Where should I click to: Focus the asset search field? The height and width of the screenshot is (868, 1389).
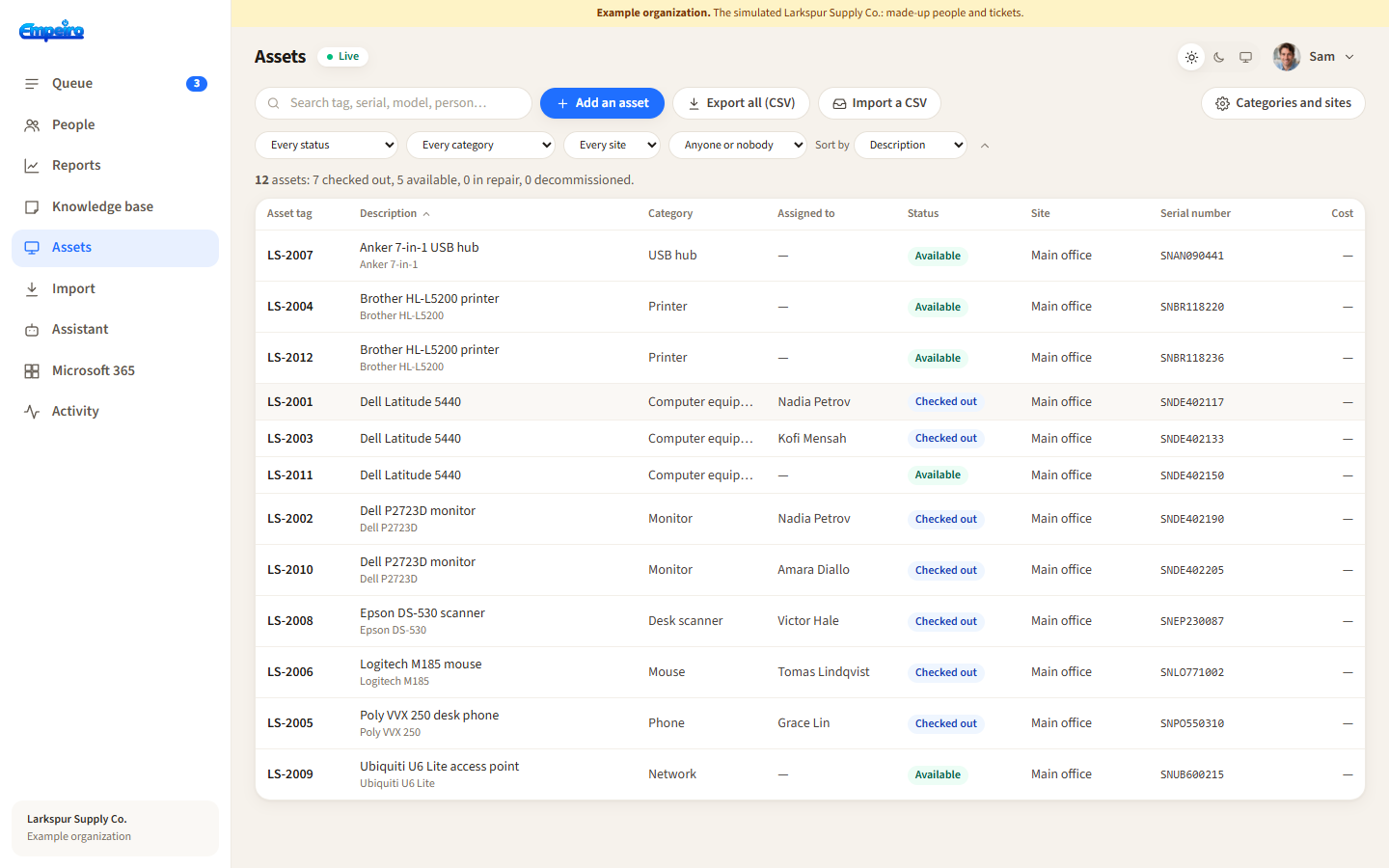point(394,103)
